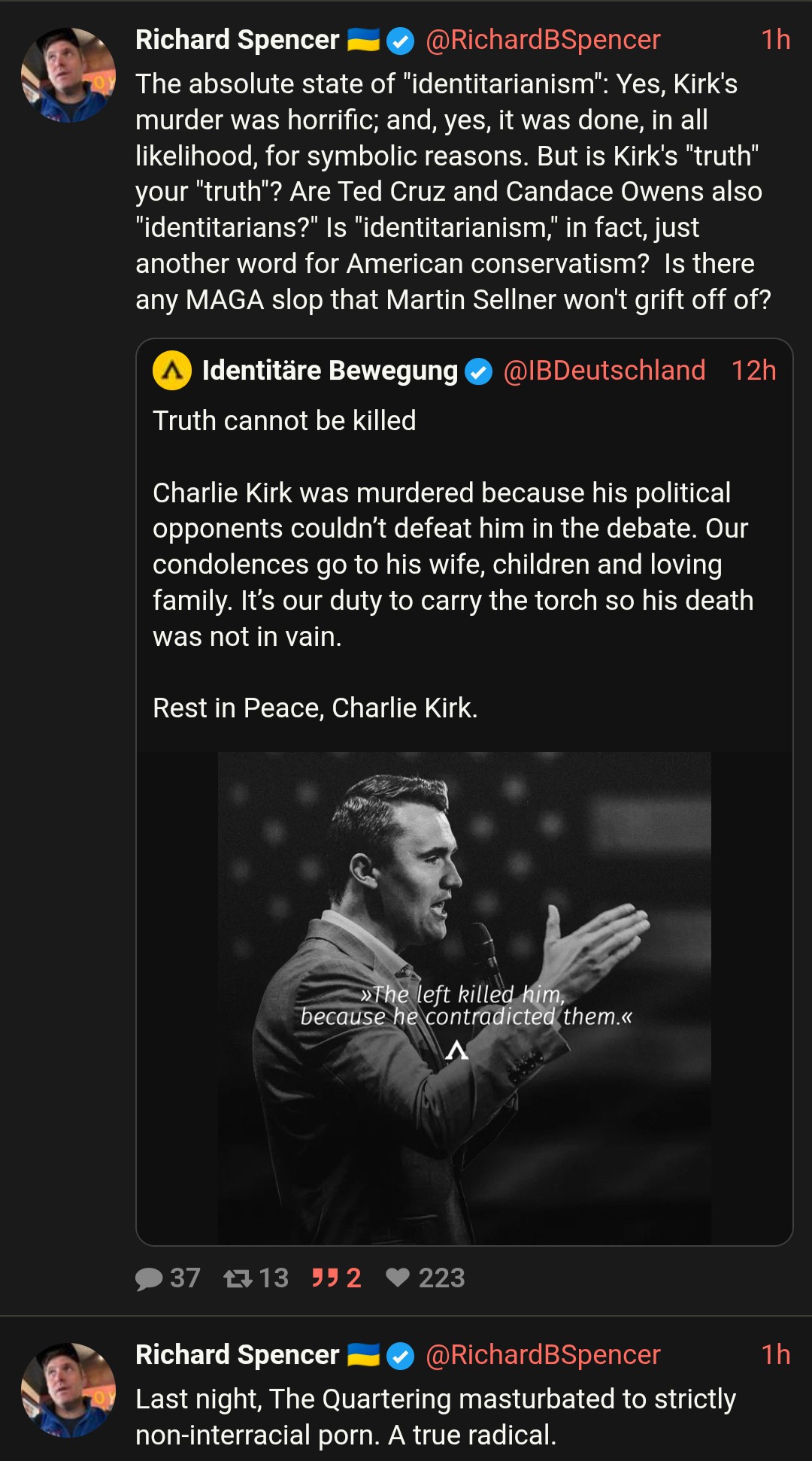
Task: Open the @IBDeutschland handle link
Action: [604, 371]
